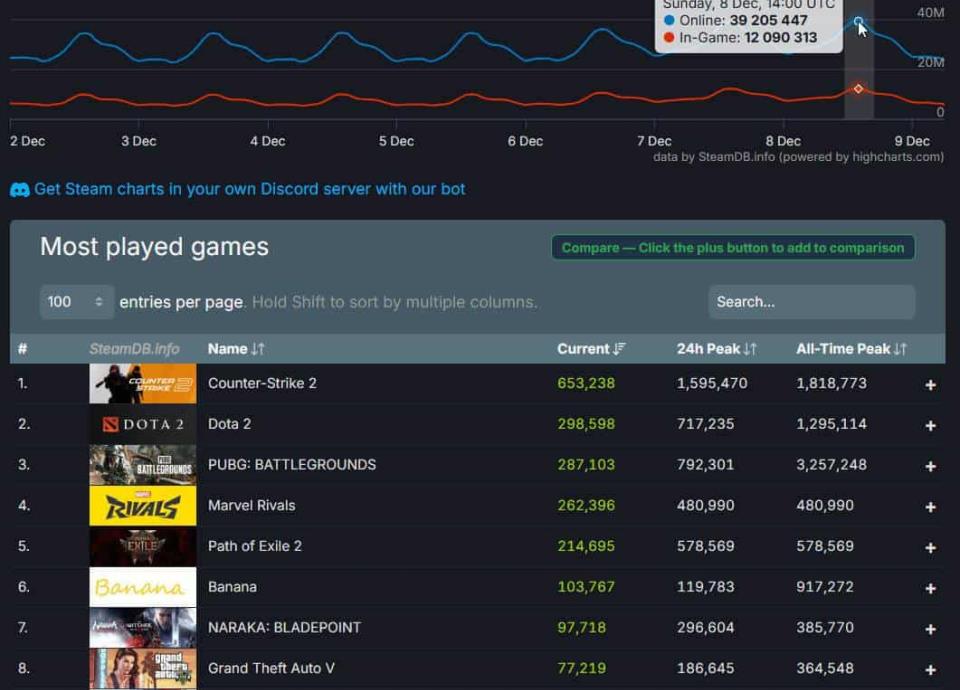The width and height of the screenshot is (960, 690).
Task: Add Path of Exile 2 to comparison
Action: click(930, 548)
